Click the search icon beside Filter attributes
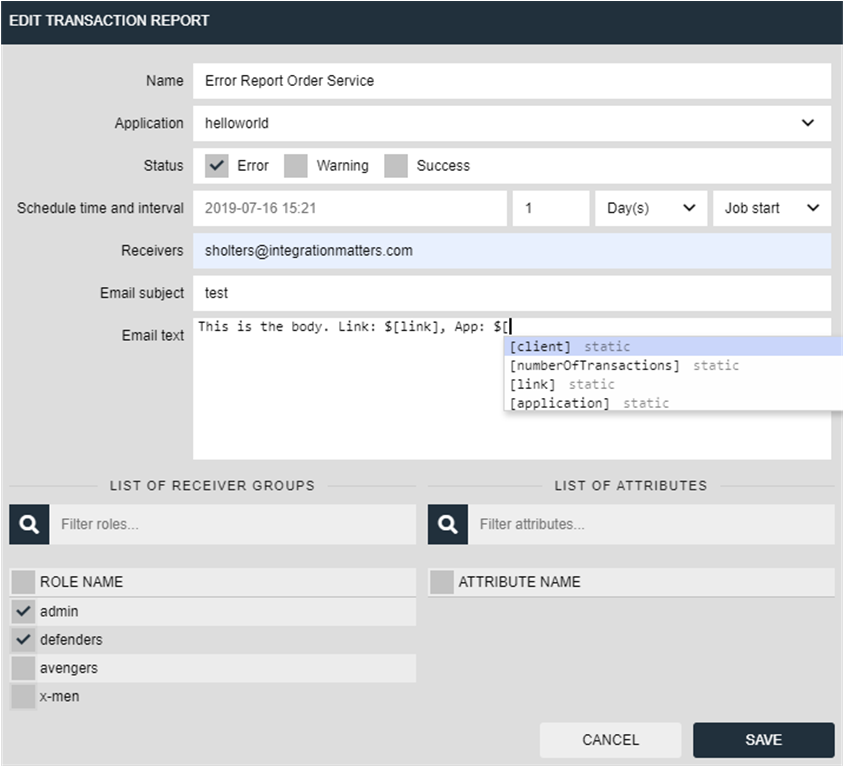This screenshot has width=844, height=767. pos(448,524)
